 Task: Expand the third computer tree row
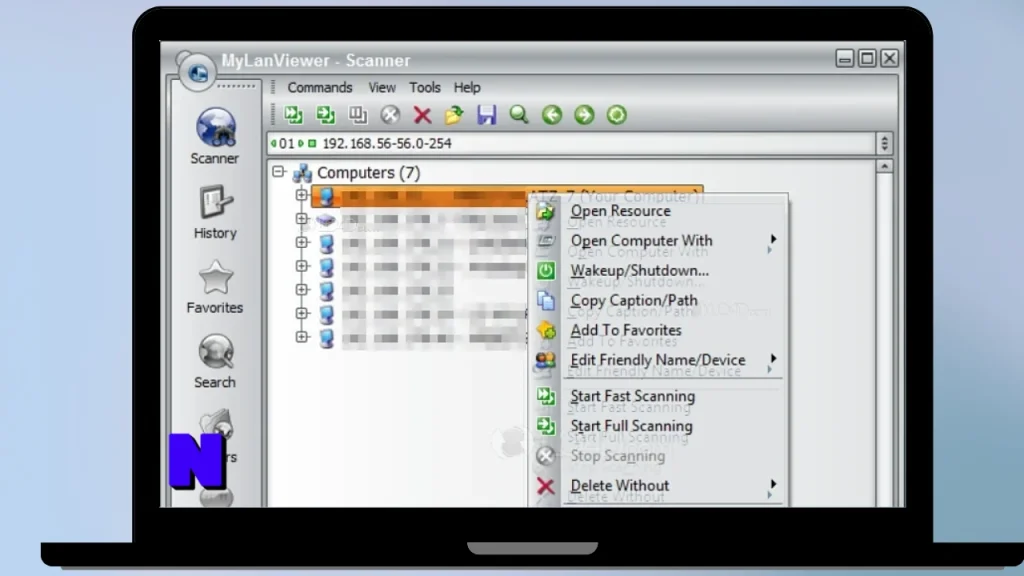(x=302, y=242)
